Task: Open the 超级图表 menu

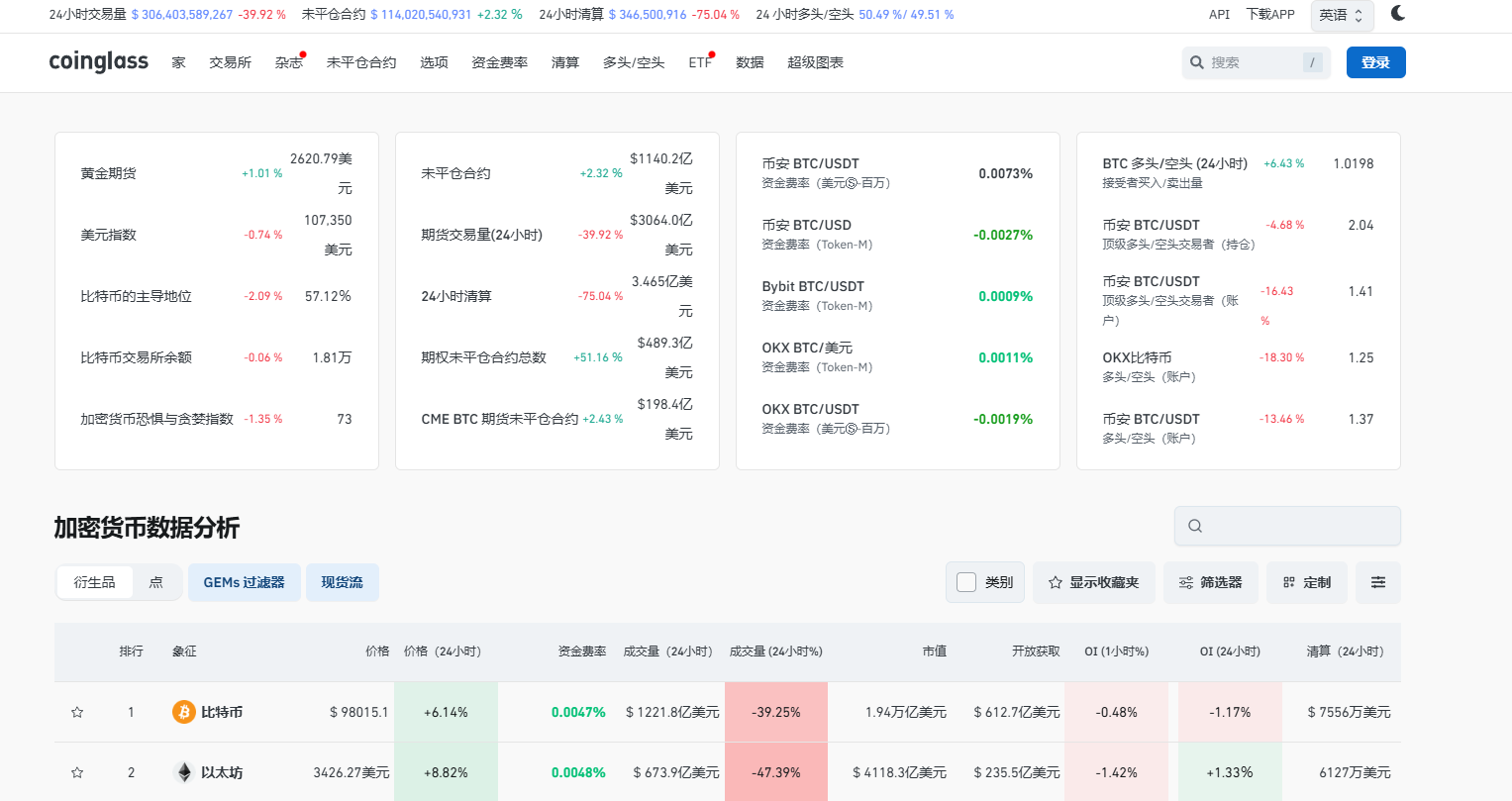Action: [x=816, y=62]
